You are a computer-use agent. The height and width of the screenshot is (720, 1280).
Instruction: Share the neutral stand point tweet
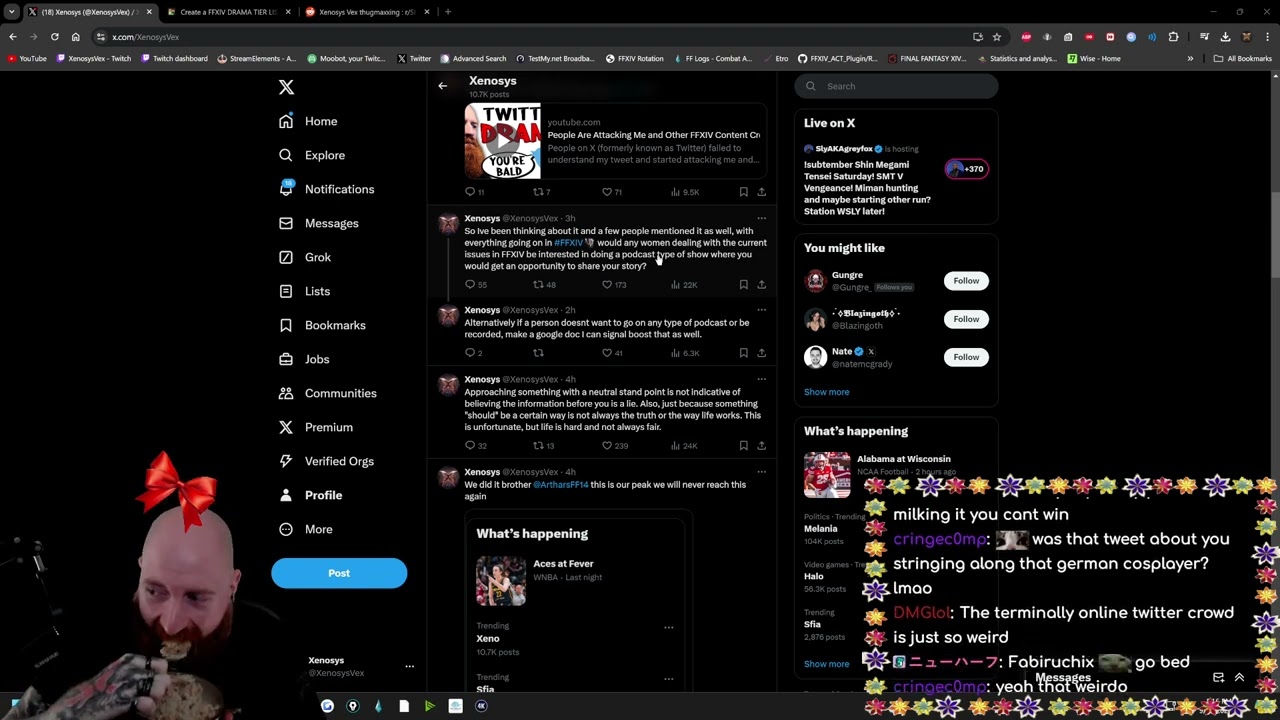pos(761,446)
